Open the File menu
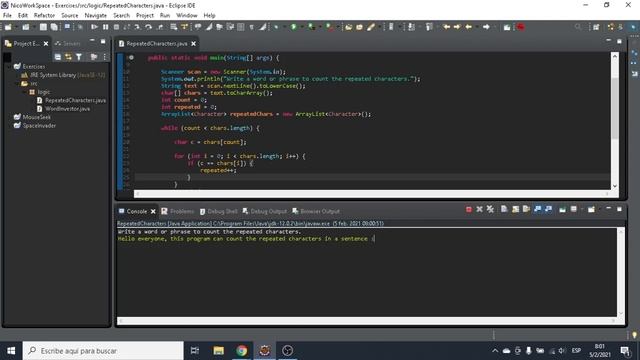Screen dimensions: 640x360 [7, 16]
